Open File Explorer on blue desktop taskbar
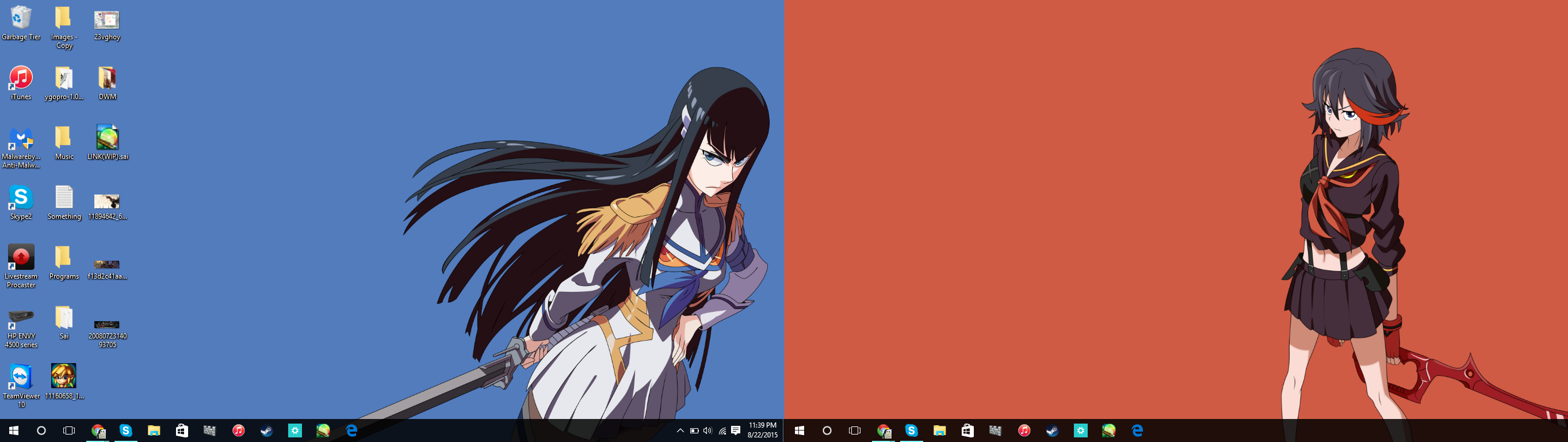Image resolution: width=1568 pixels, height=442 pixels. (154, 430)
